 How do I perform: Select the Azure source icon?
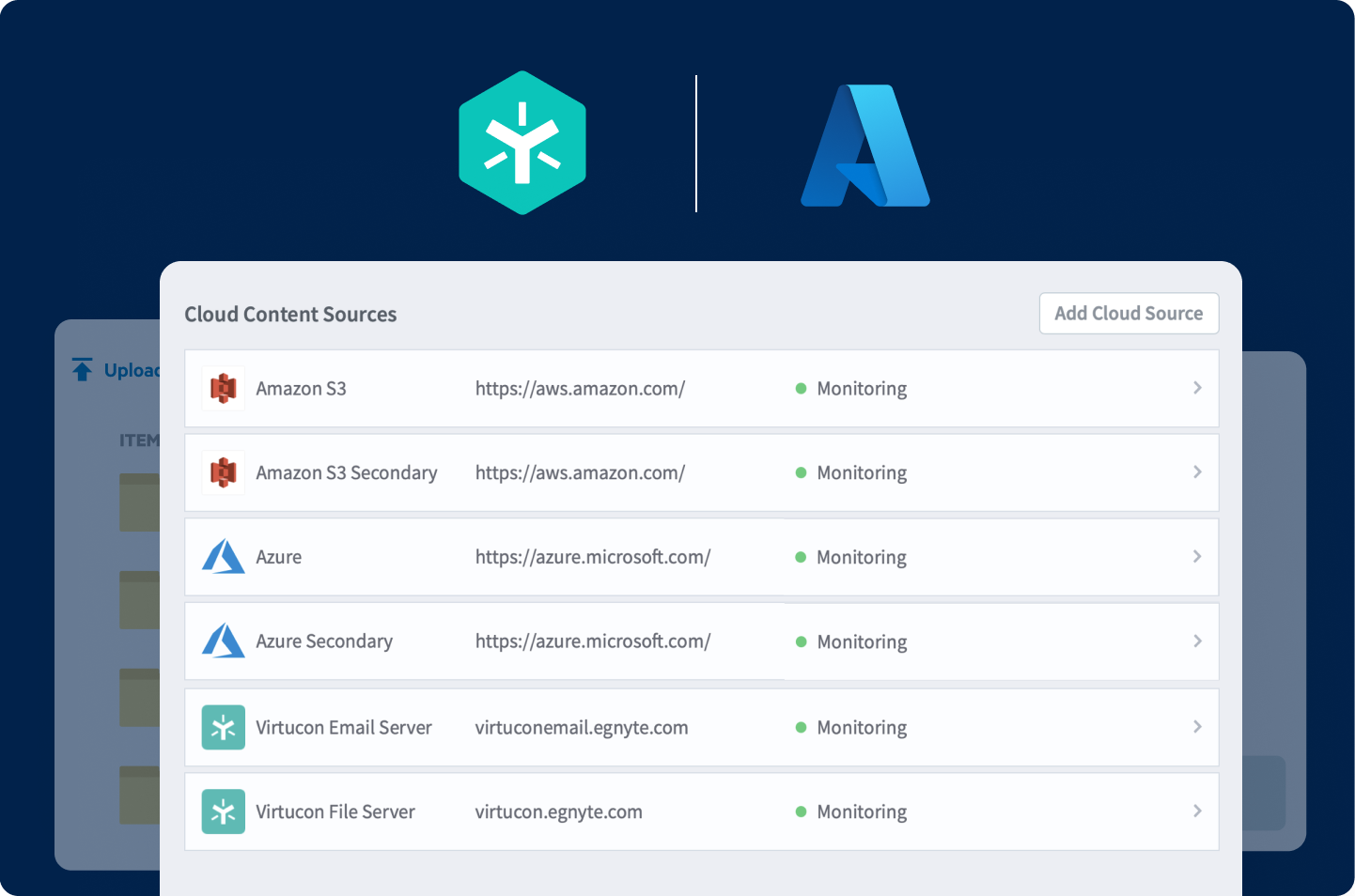223,557
